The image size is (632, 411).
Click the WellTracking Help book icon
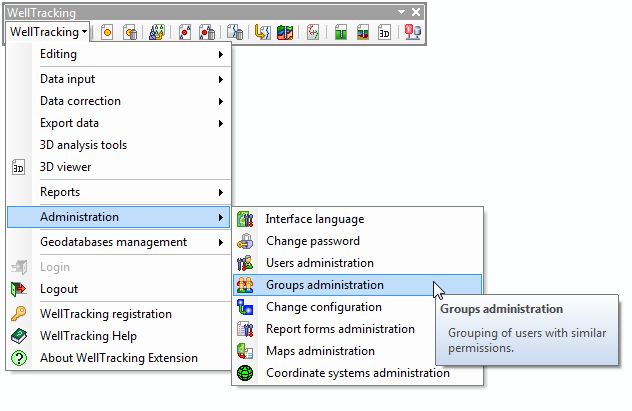[x=19, y=336]
